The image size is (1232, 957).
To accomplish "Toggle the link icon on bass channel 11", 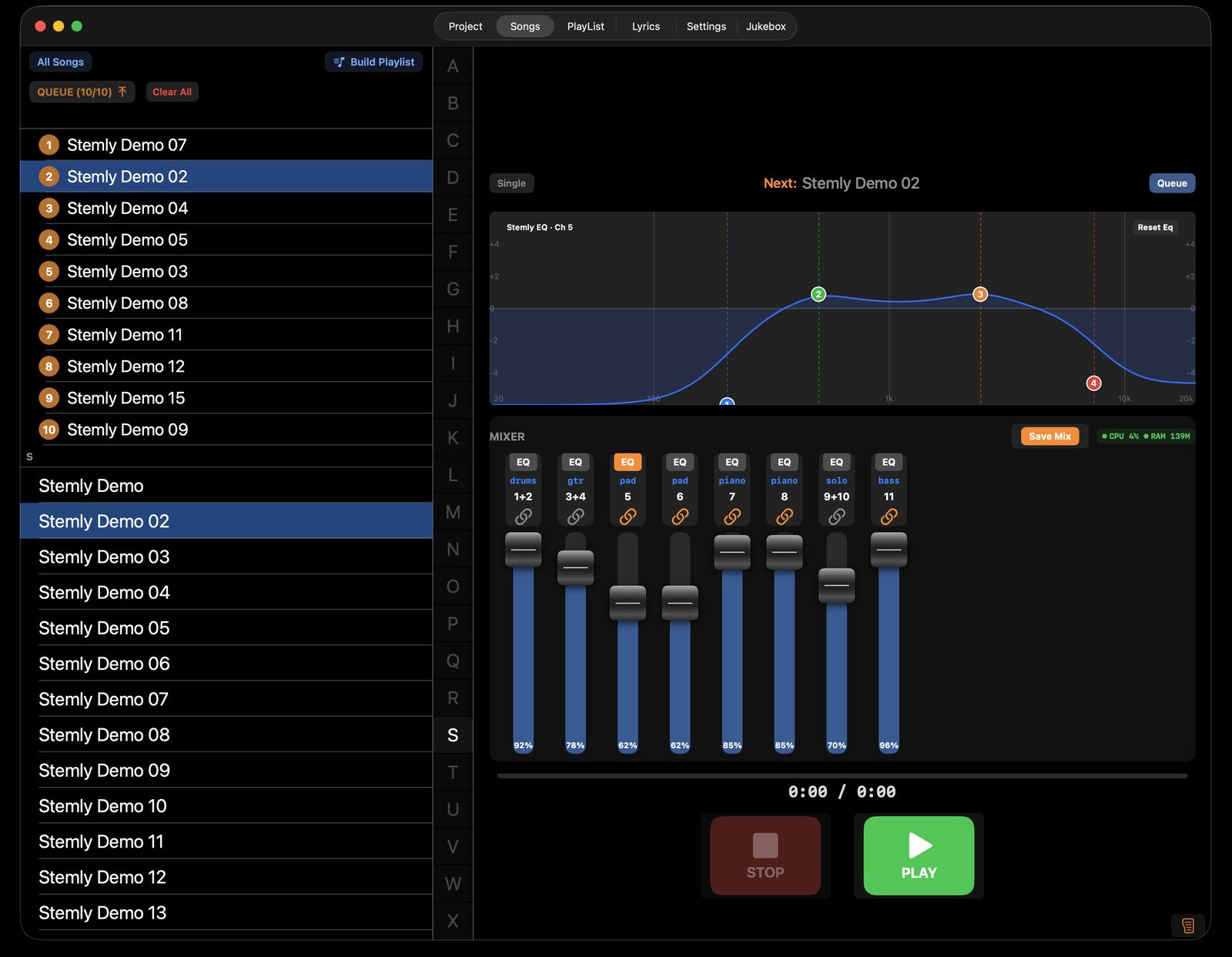I will click(x=889, y=517).
